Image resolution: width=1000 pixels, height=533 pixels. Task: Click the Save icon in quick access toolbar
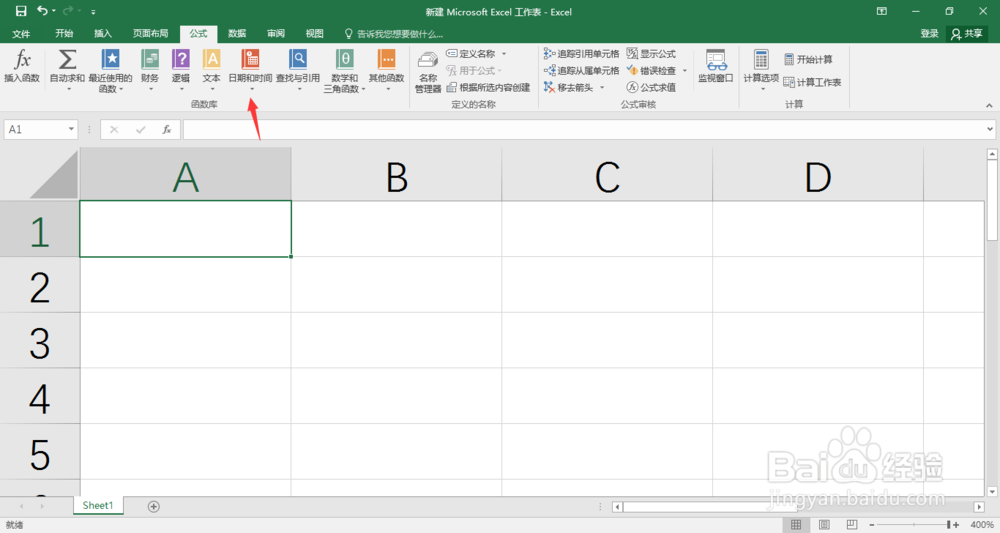pyautogui.click(x=21, y=11)
